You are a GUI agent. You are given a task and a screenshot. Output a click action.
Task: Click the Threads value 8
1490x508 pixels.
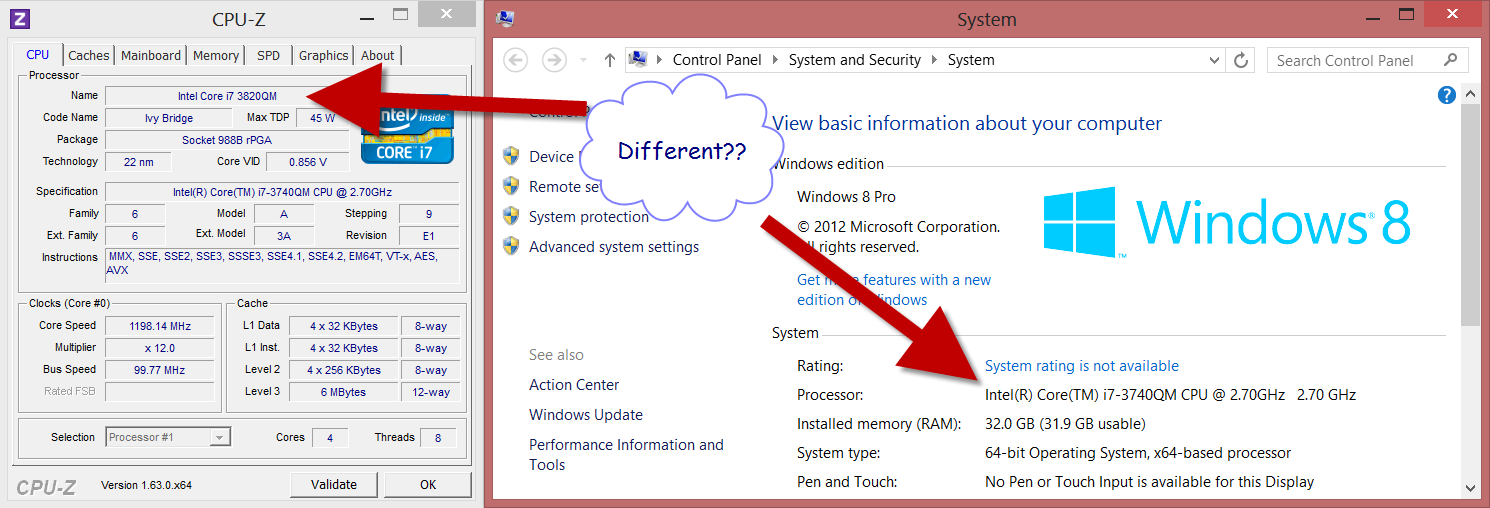[x=437, y=437]
